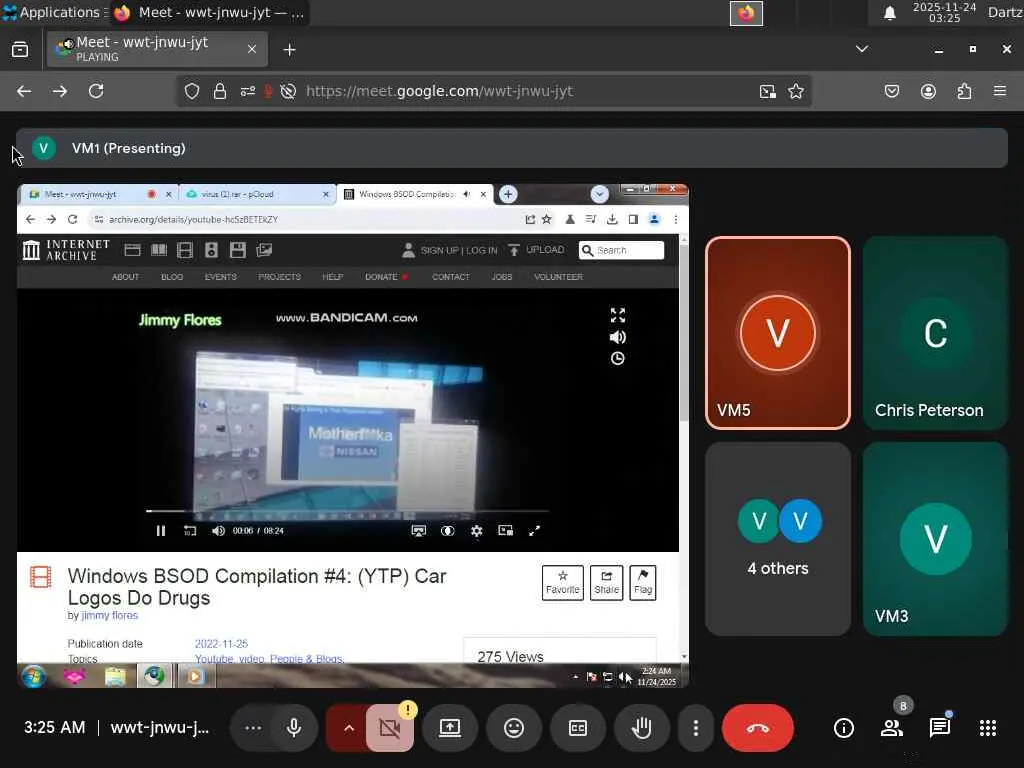The image size is (1024, 768).
Task: Click the Firefox workspace thumbnail in top panel
Action: [x=746, y=13]
